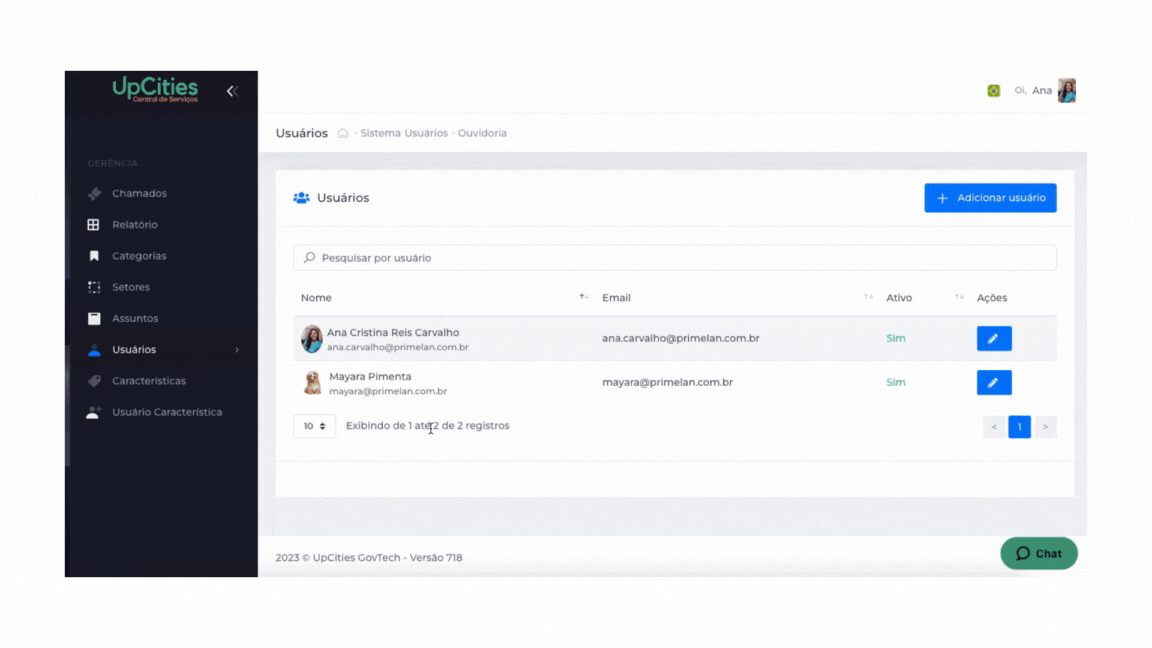
Task: Open the Chat widget
Action: coord(1039,554)
